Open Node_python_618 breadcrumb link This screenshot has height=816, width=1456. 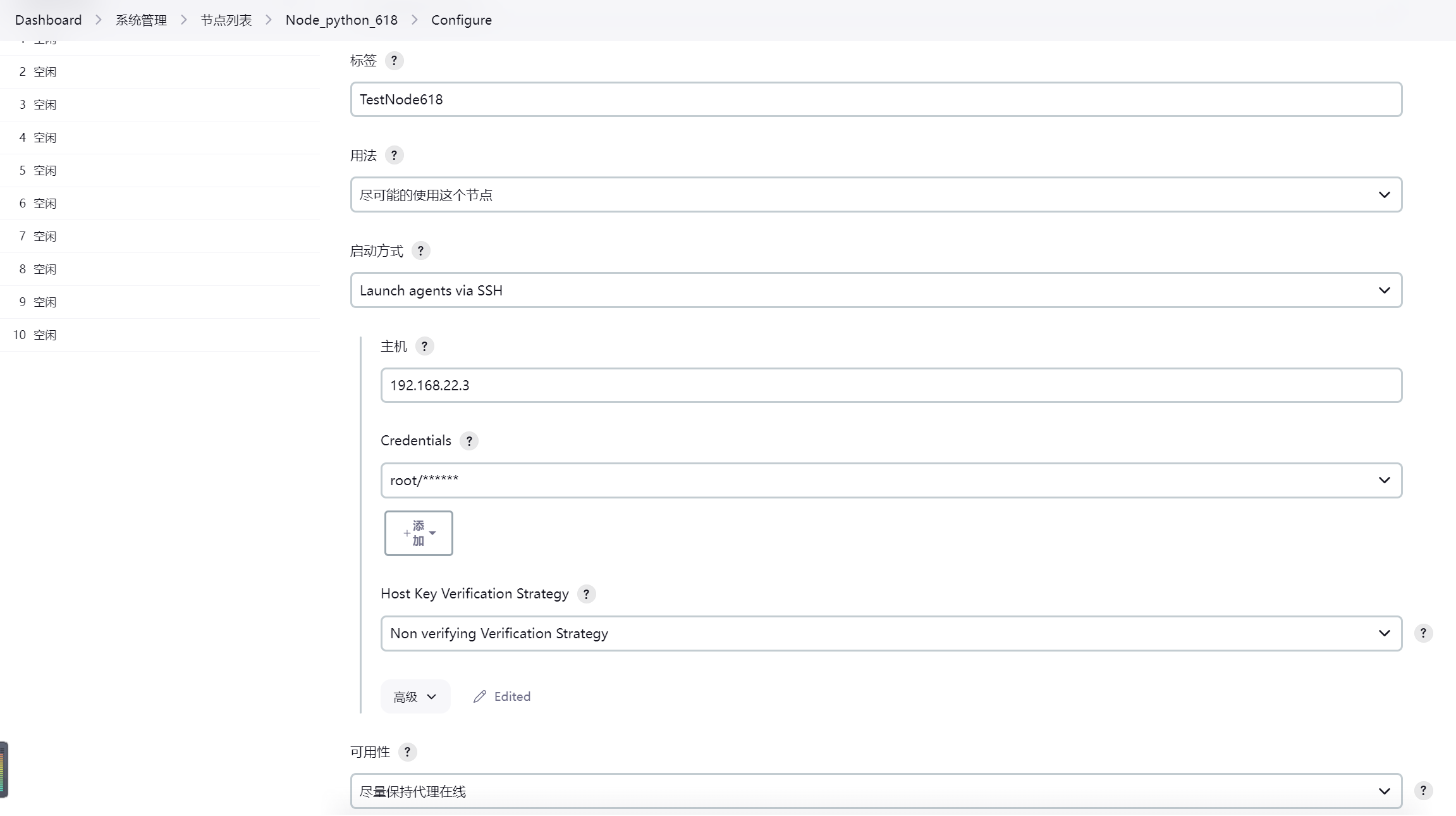pos(341,20)
